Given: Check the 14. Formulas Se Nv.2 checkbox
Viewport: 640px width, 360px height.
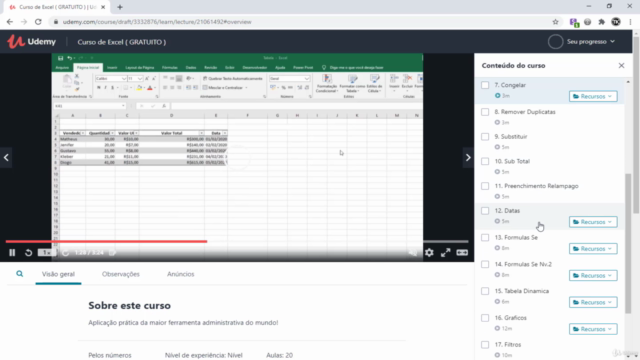Looking at the screenshot, I should (x=485, y=264).
